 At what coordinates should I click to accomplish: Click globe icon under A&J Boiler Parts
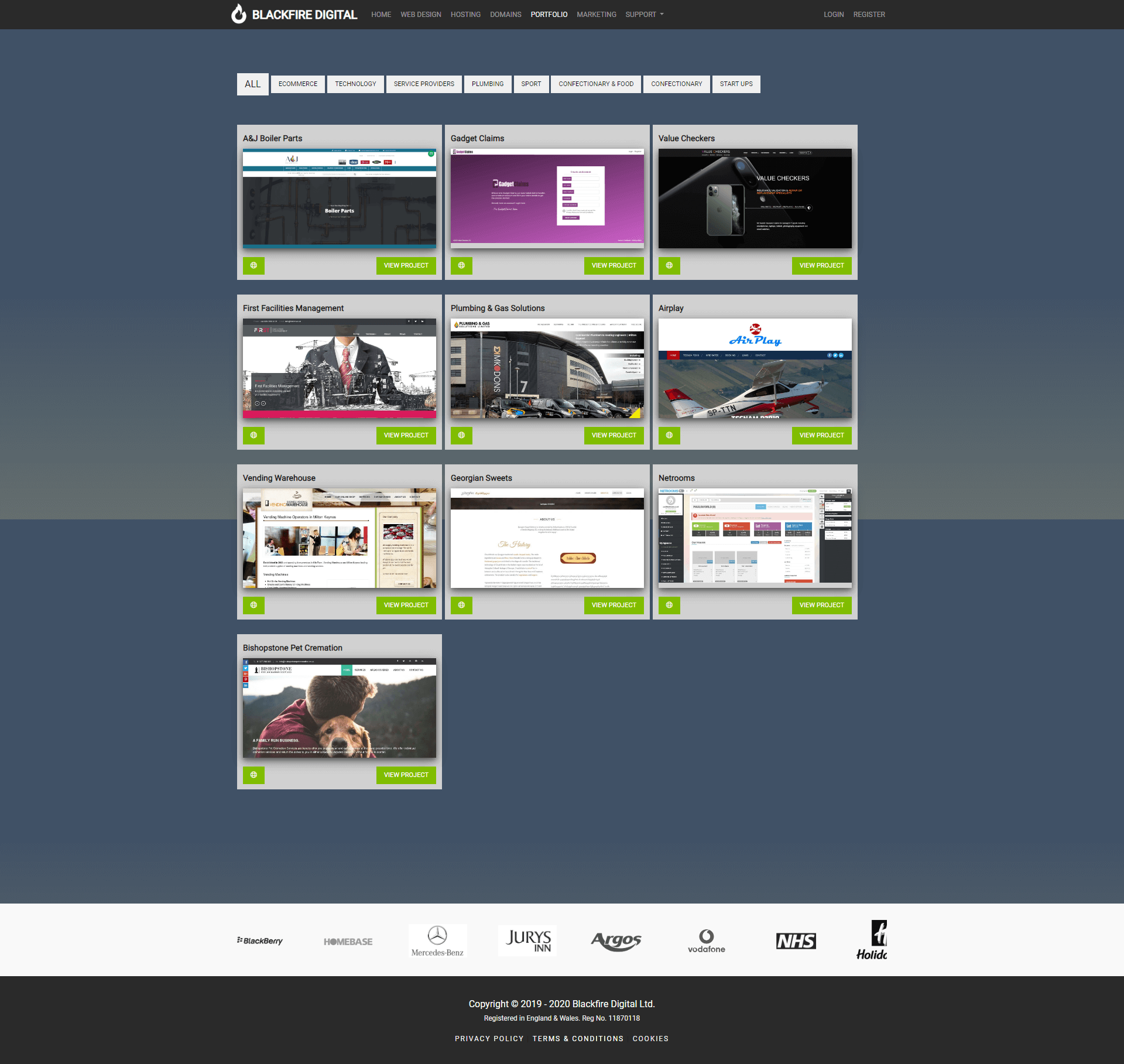253,265
